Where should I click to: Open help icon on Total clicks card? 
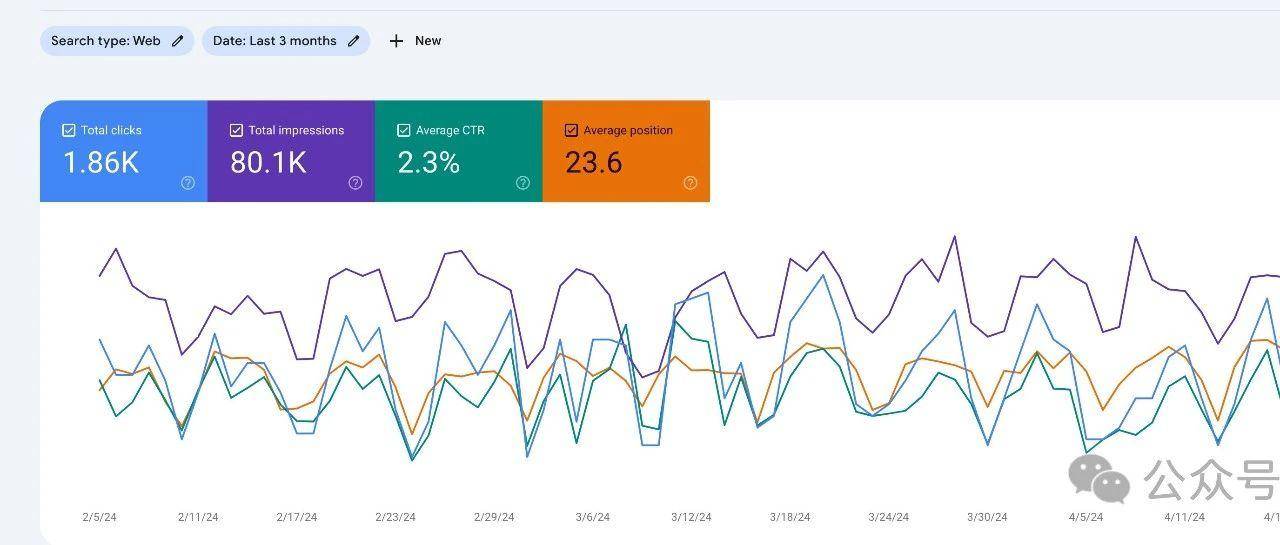click(188, 183)
